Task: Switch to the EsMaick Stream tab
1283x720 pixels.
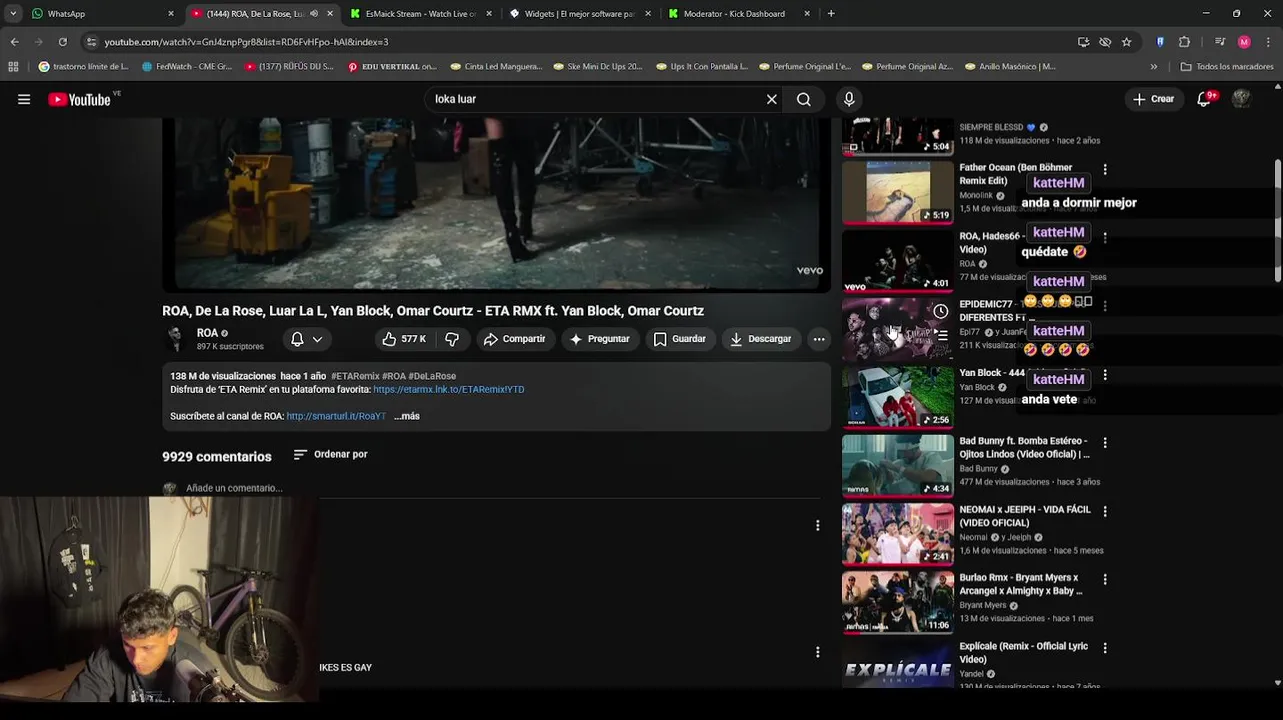Action: click(421, 14)
